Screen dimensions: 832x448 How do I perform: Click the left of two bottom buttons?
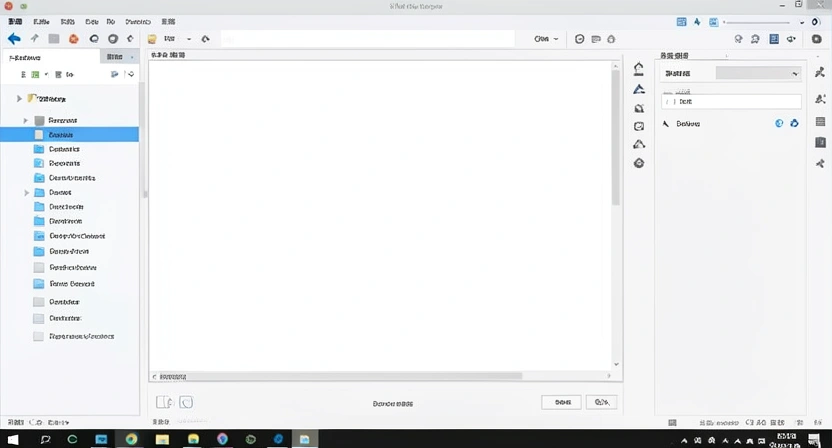click(x=561, y=402)
